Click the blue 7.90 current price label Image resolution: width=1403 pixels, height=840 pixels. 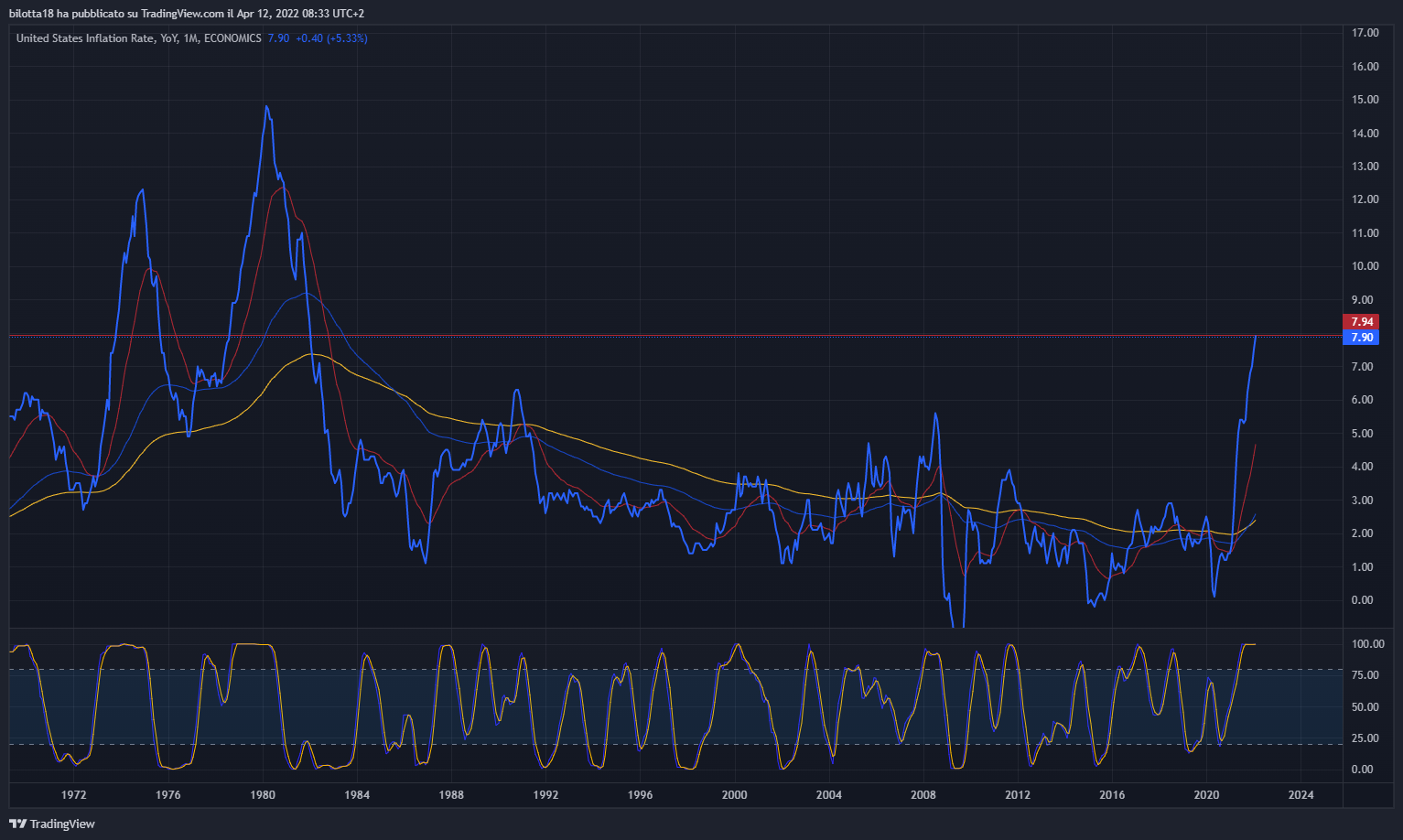[1362, 338]
